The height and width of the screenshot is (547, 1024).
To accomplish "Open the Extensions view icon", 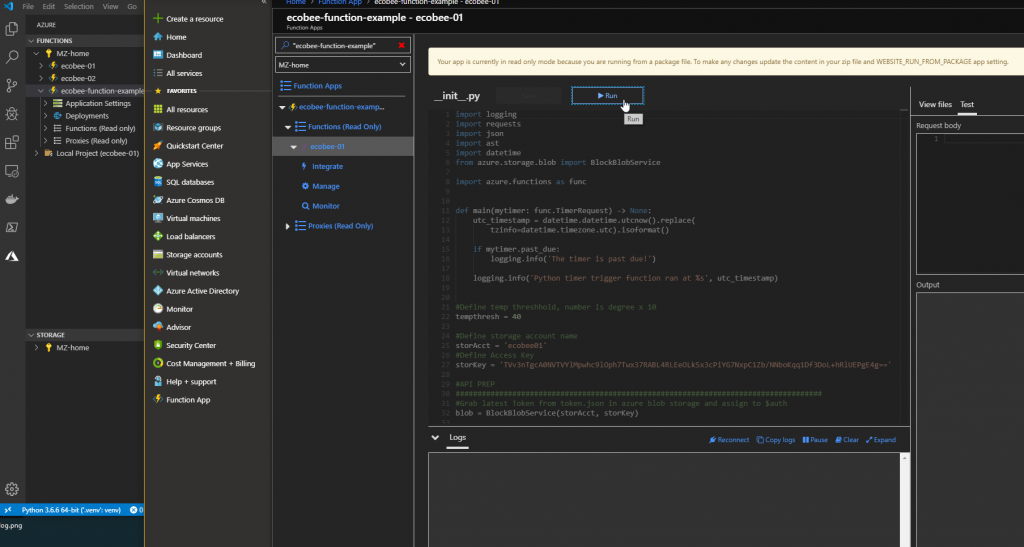I will pyautogui.click(x=12, y=142).
